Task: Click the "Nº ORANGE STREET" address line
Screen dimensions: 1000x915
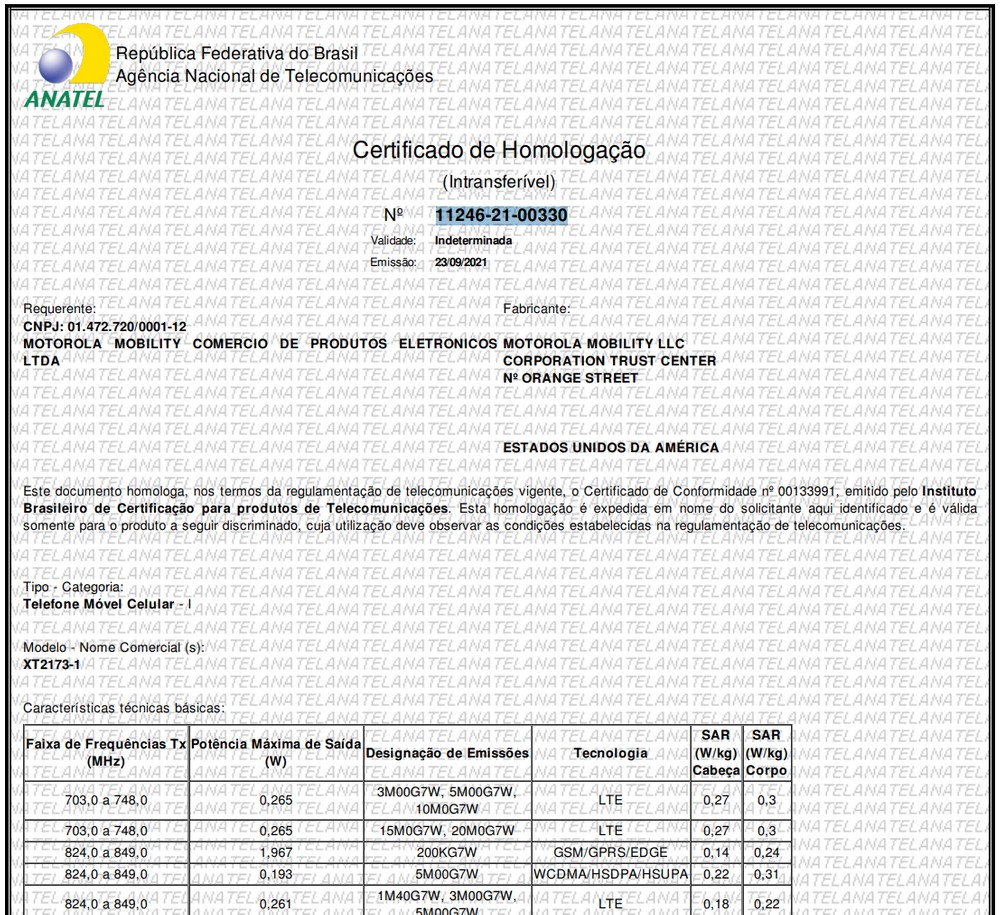Action: coord(570,379)
